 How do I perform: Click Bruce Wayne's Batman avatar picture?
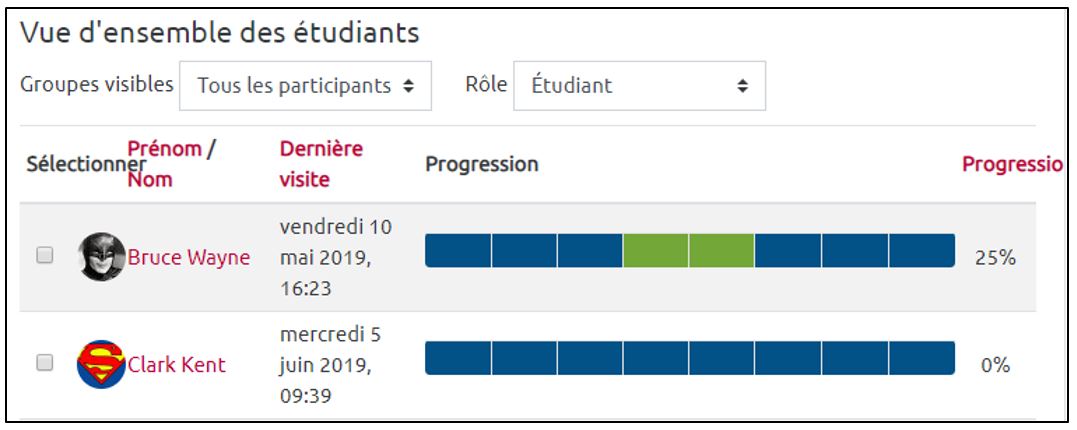[102, 257]
